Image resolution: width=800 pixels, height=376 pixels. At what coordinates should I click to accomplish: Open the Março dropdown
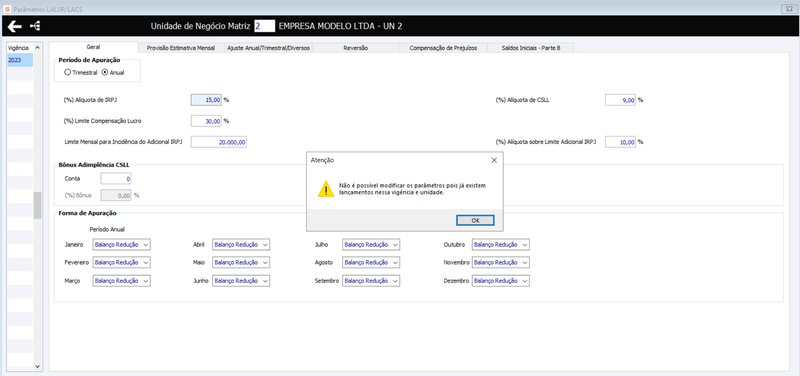click(x=122, y=281)
